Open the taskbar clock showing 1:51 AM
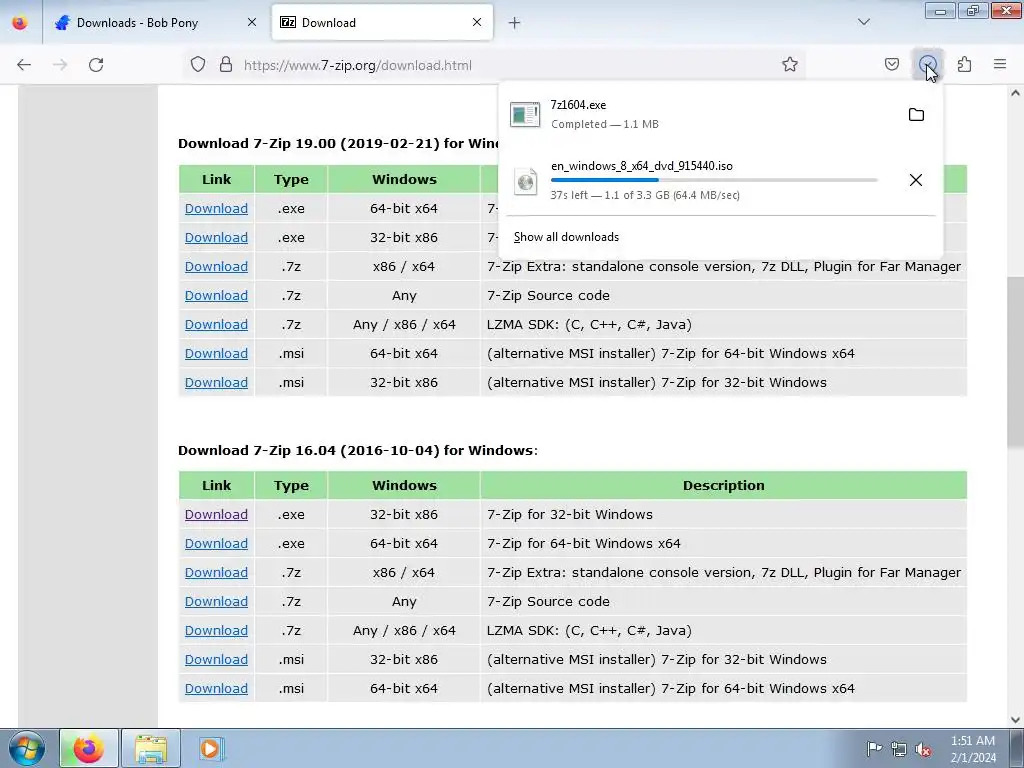This screenshot has width=1024, height=768. click(x=973, y=749)
